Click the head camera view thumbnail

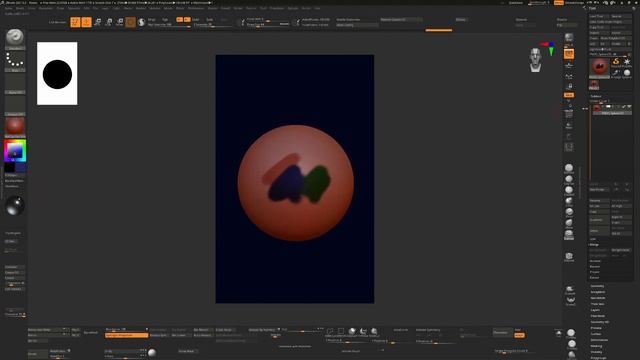tap(536, 60)
